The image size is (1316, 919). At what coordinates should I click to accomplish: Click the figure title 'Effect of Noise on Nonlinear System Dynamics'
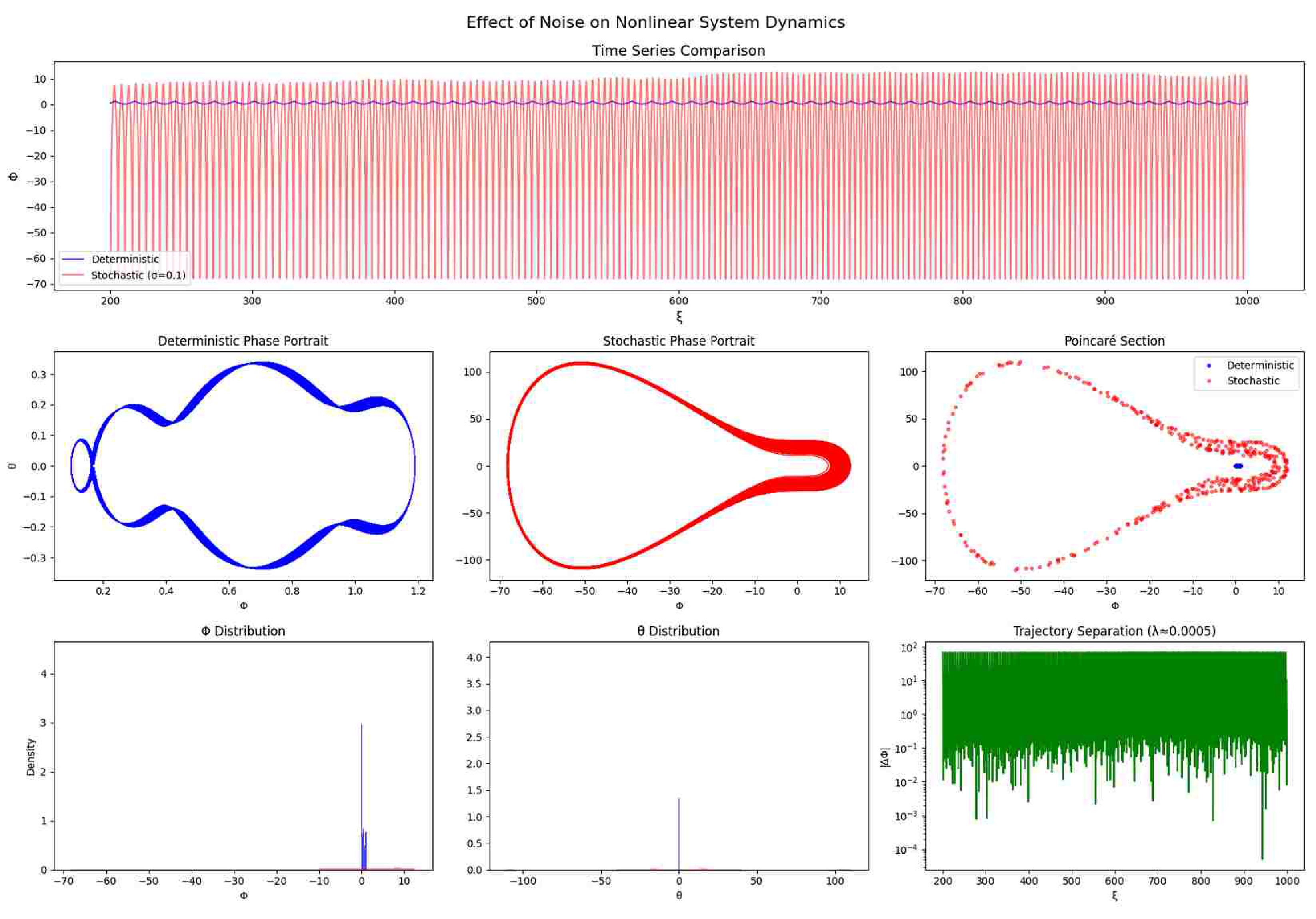point(655,22)
